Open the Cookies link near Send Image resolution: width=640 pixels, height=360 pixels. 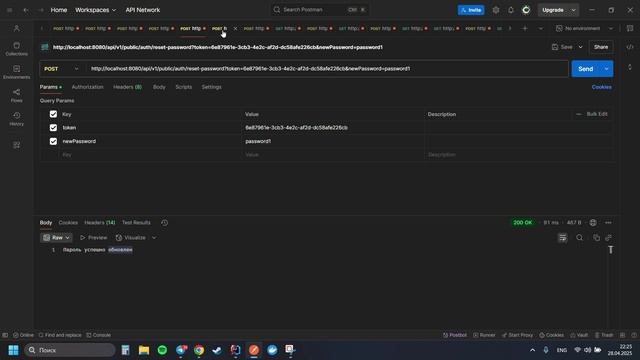click(x=602, y=87)
